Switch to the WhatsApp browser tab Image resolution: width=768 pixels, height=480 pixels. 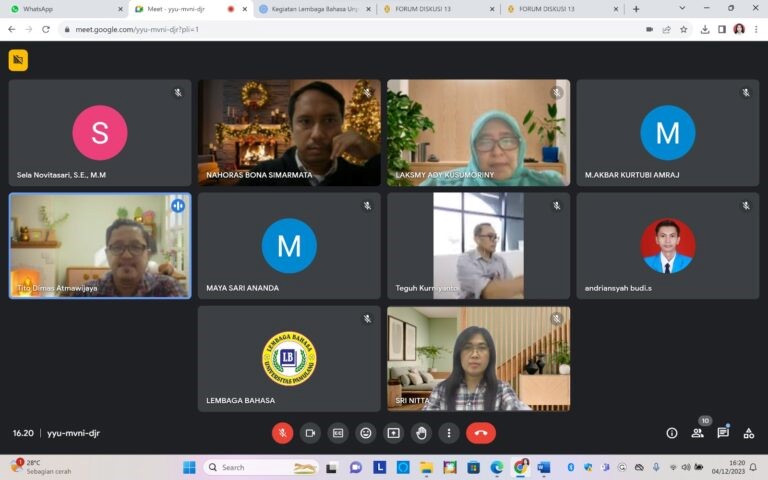(64, 9)
